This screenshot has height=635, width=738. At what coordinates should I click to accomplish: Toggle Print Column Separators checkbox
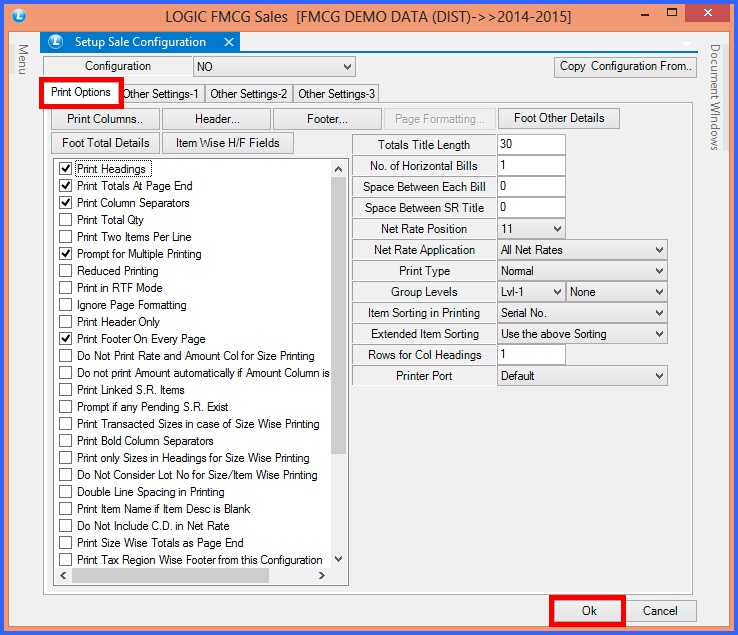point(65,202)
